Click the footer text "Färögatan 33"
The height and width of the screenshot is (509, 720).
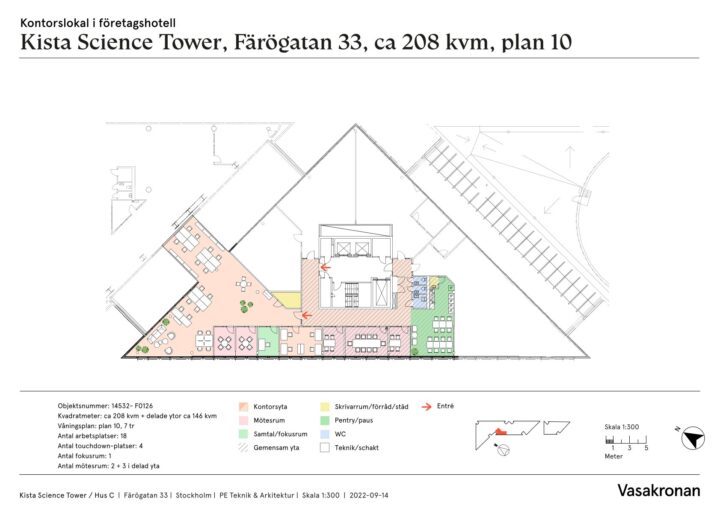tap(146, 495)
